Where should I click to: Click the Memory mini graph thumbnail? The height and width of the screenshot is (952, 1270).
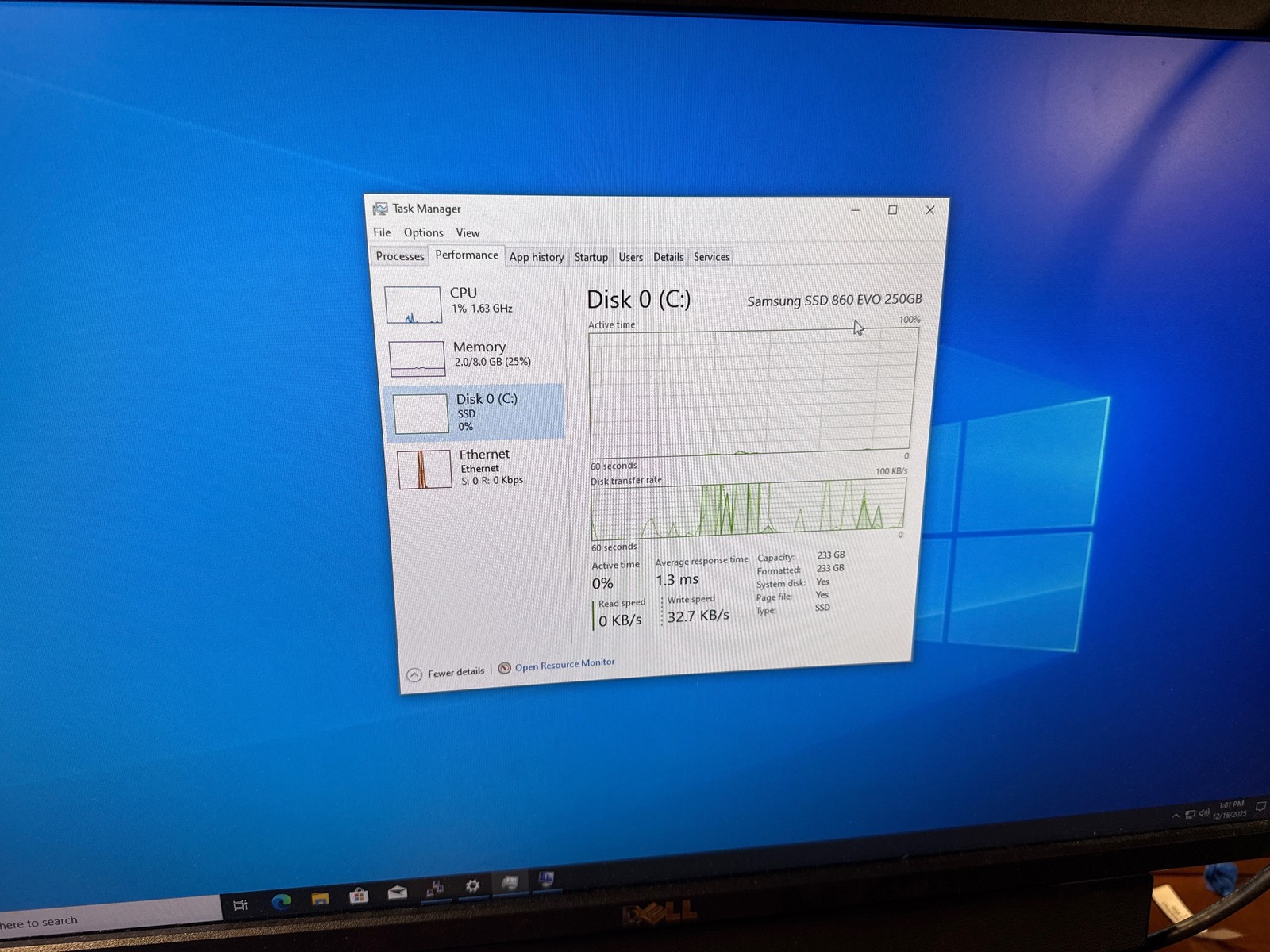click(418, 359)
